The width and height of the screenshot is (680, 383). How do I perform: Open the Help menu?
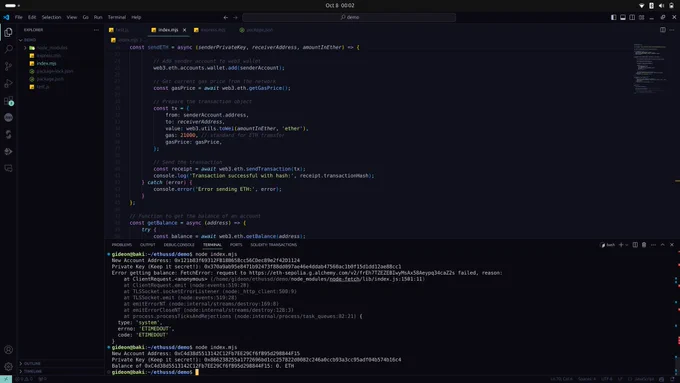[136, 17]
